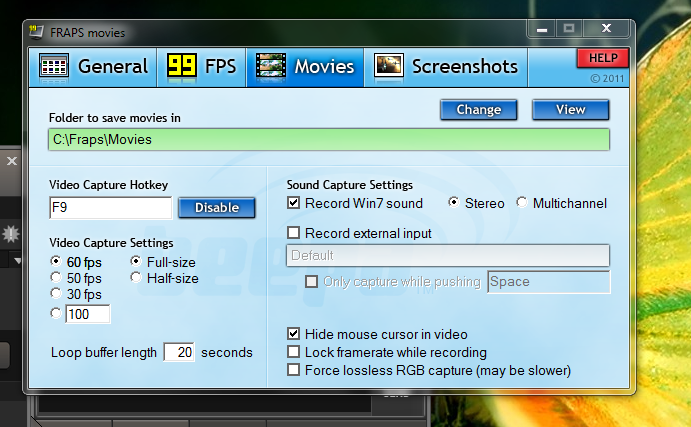Click the custom fps field showing 100
The width and height of the screenshot is (691, 427).
click(x=88, y=314)
